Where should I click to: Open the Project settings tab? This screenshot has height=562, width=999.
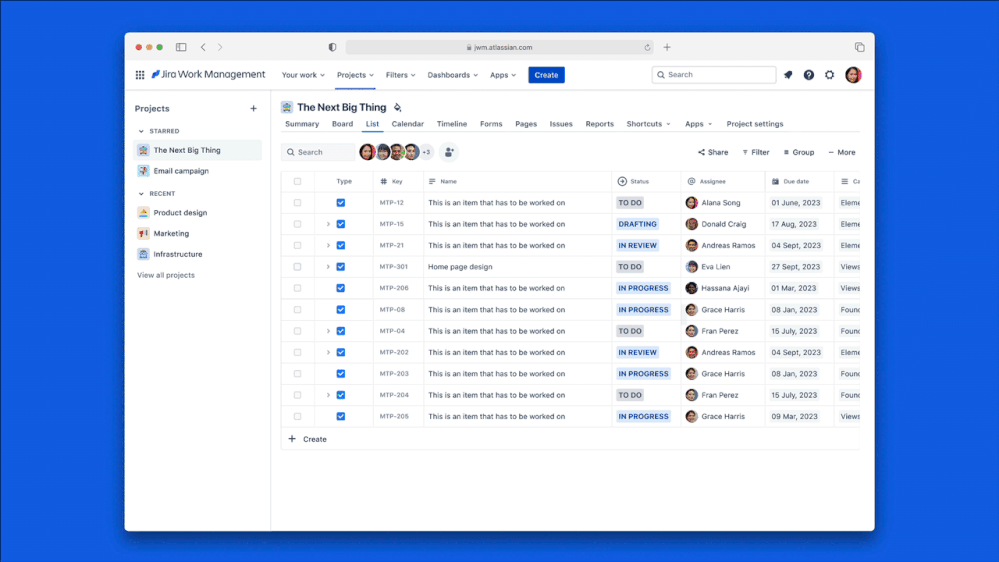[755, 124]
